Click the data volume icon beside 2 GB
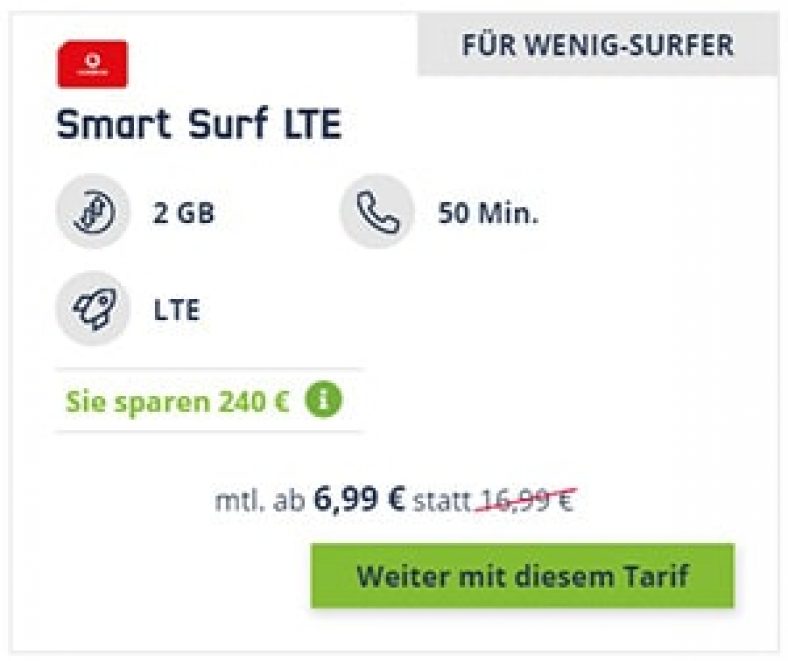The height and width of the screenshot is (661, 788). click(93, 212)
